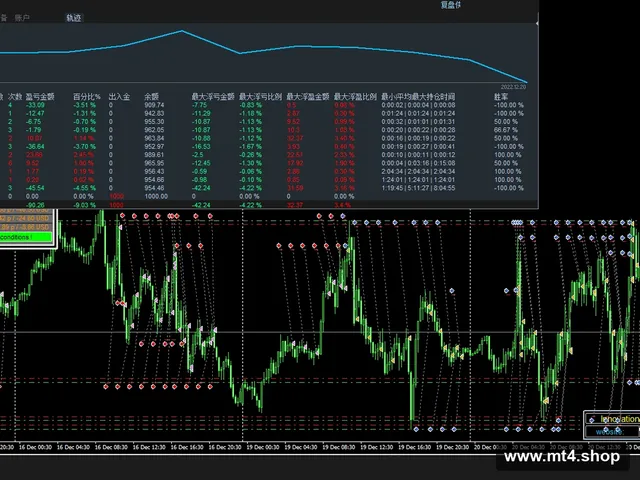Sort by the 最大浮亏比例 column header

coord(260,97)
